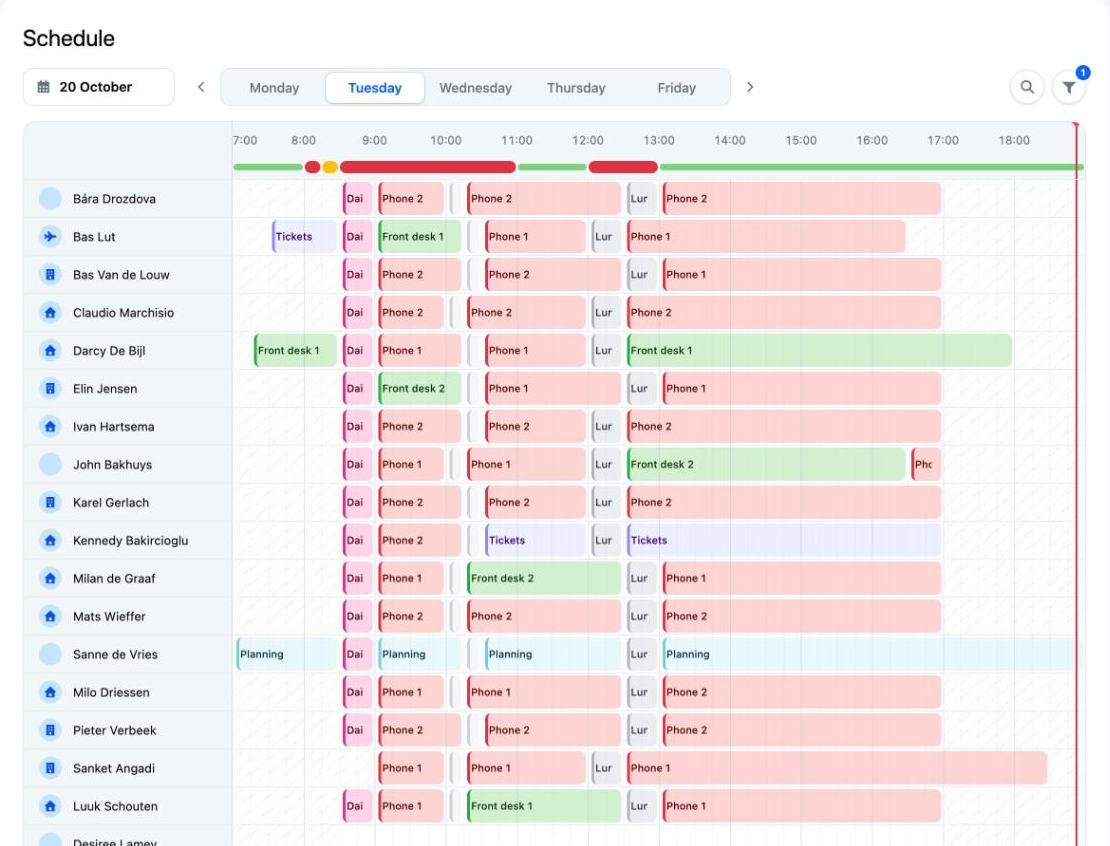Open Bas Lut's Front desk 1 block

click(420, 236)
